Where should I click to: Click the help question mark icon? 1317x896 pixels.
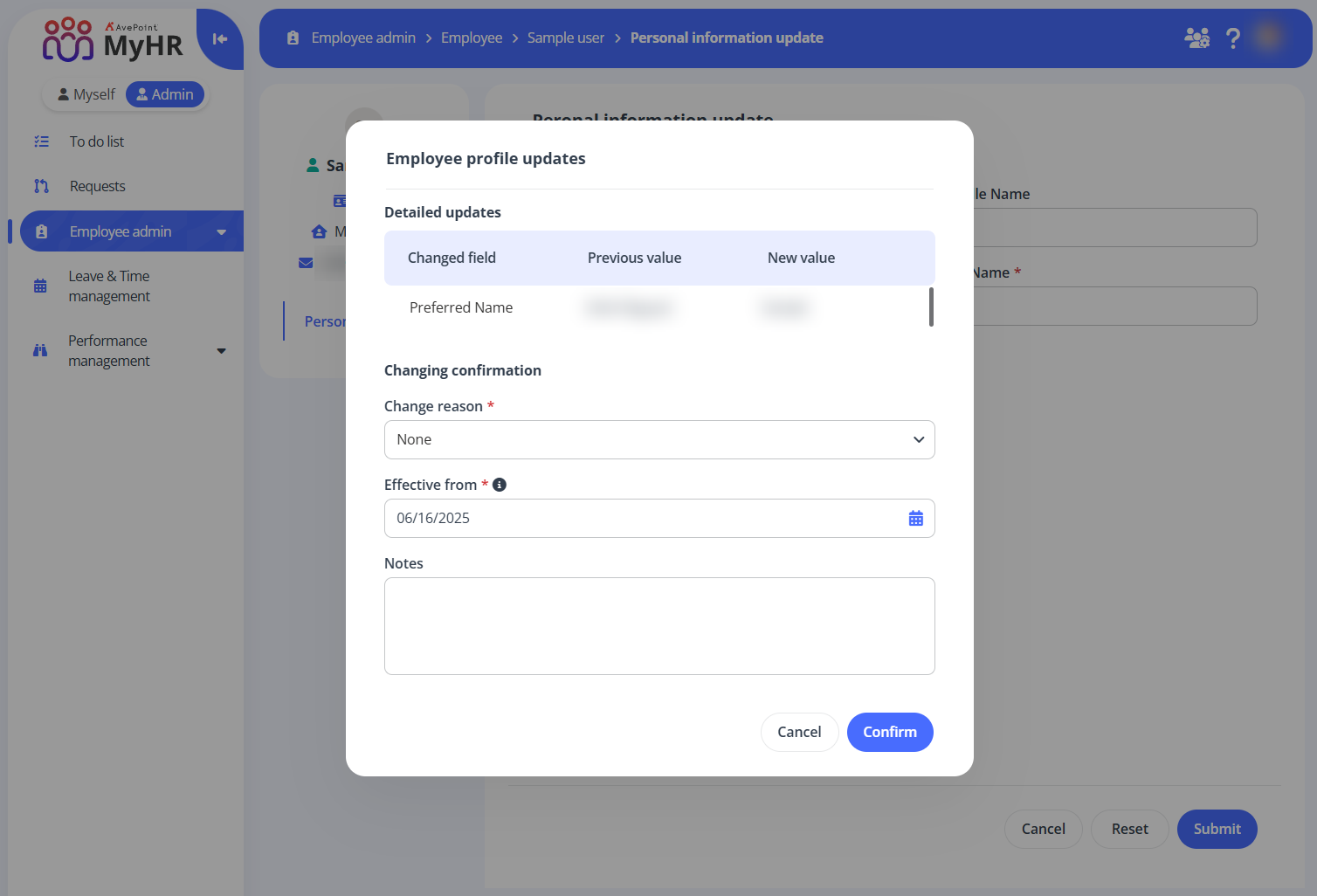[x=1232, y=38]
